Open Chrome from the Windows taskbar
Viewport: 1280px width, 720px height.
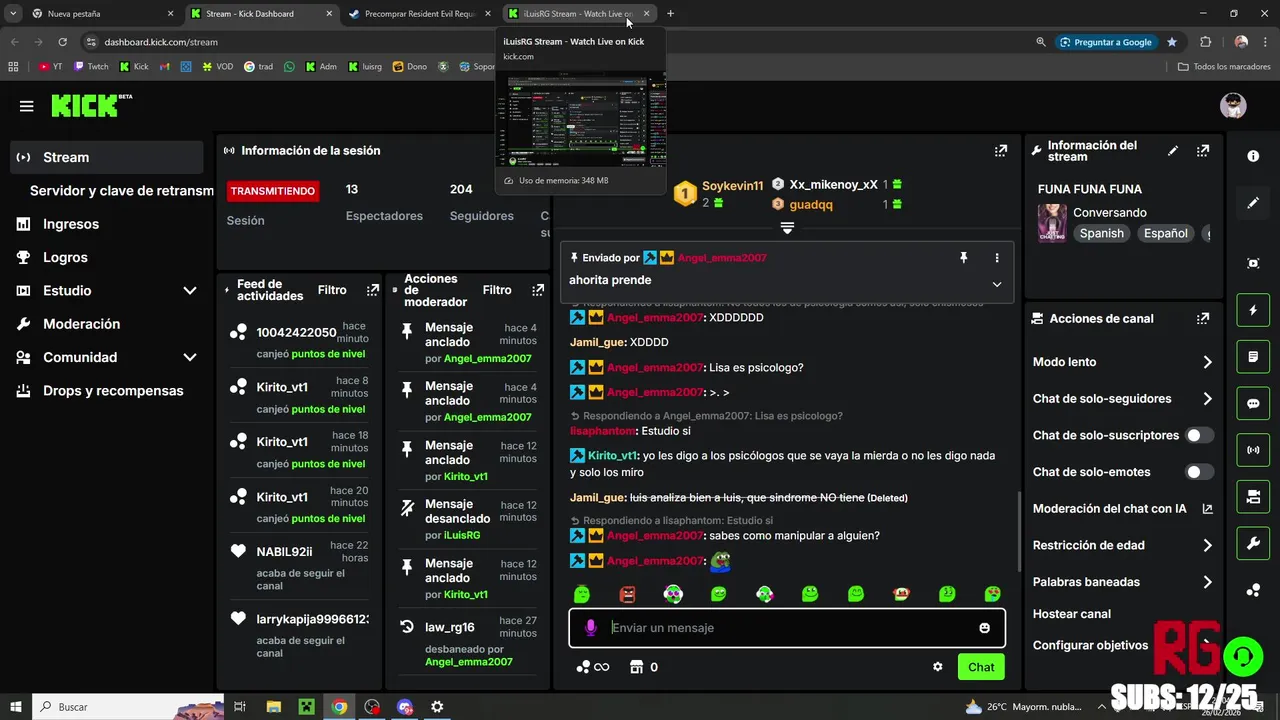click(x=339, y=706)
